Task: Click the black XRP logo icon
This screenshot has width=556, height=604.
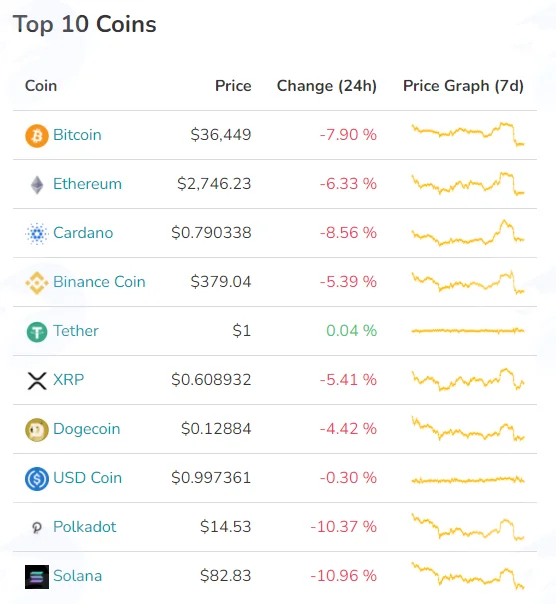Action: [x=37, y=381]
